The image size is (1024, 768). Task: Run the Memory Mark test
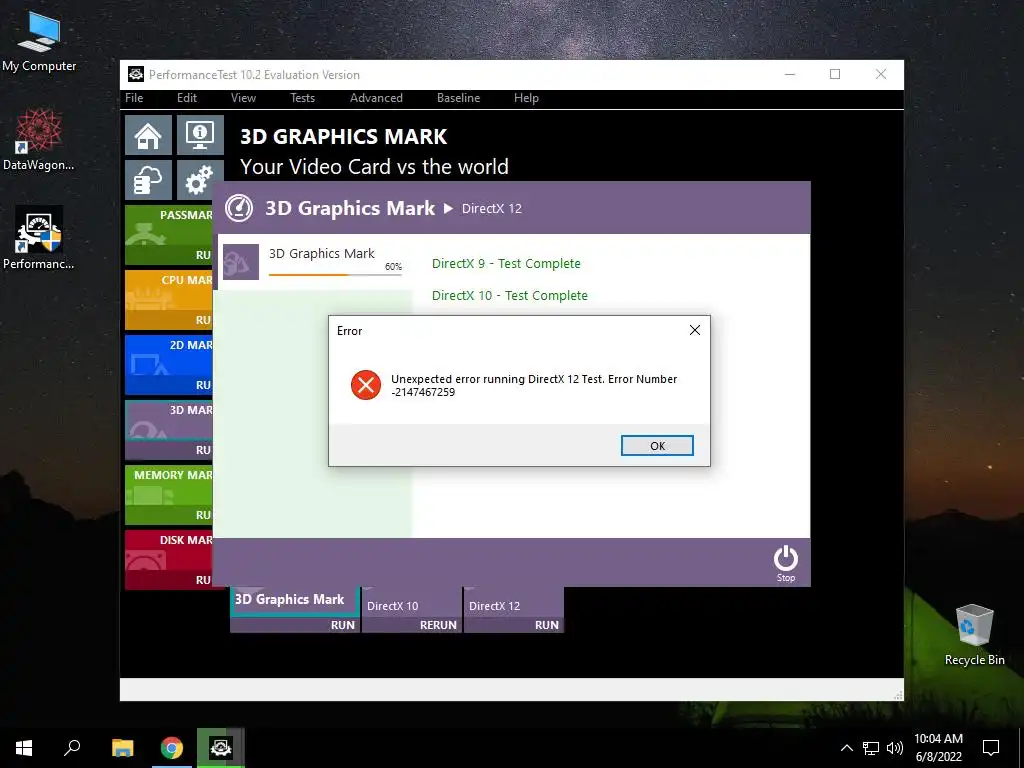pos(203,515)
